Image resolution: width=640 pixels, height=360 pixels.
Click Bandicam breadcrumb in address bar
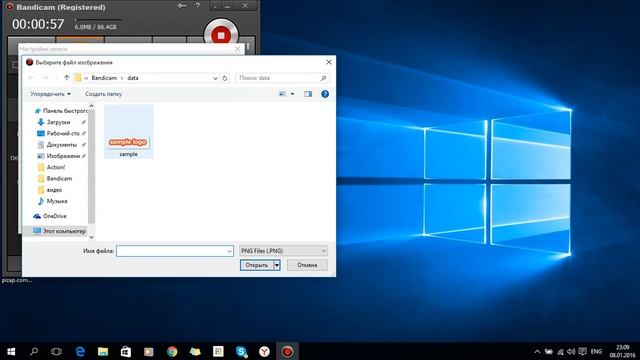pos(104,78)
